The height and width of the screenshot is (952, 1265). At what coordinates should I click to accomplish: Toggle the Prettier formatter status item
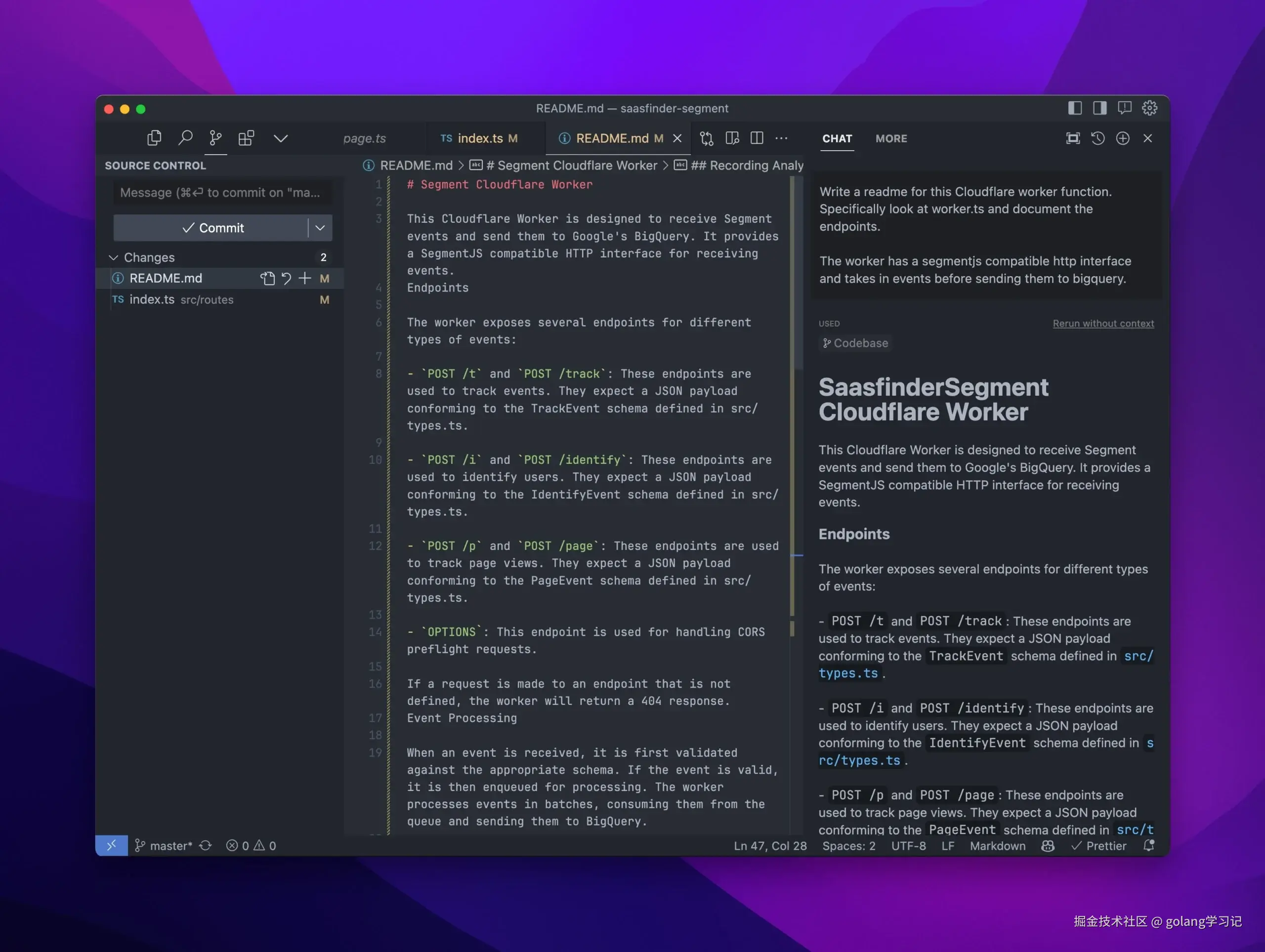coord(1098,846)
